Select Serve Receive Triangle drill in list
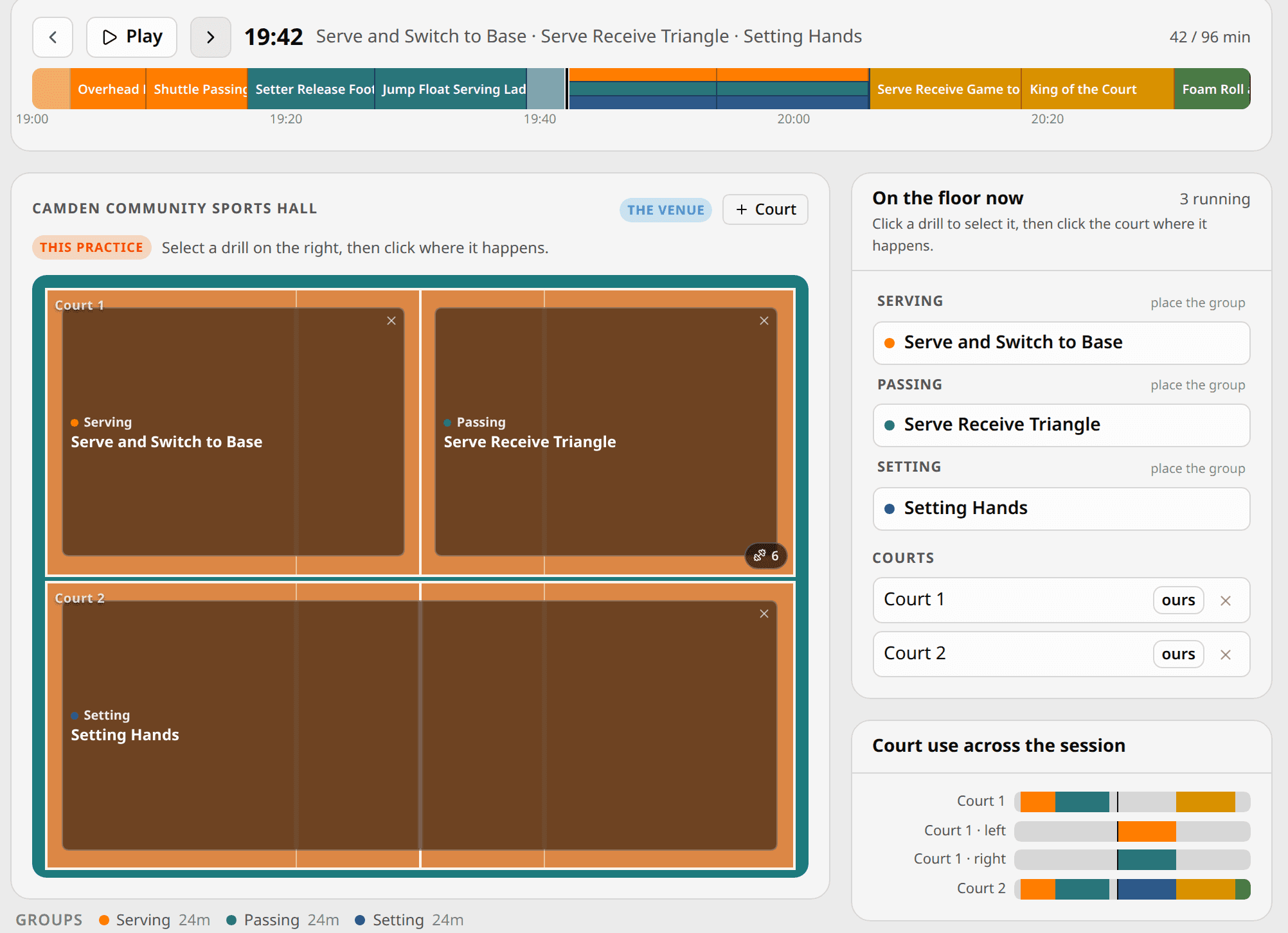The image size is (1288, 933). 1061,425
